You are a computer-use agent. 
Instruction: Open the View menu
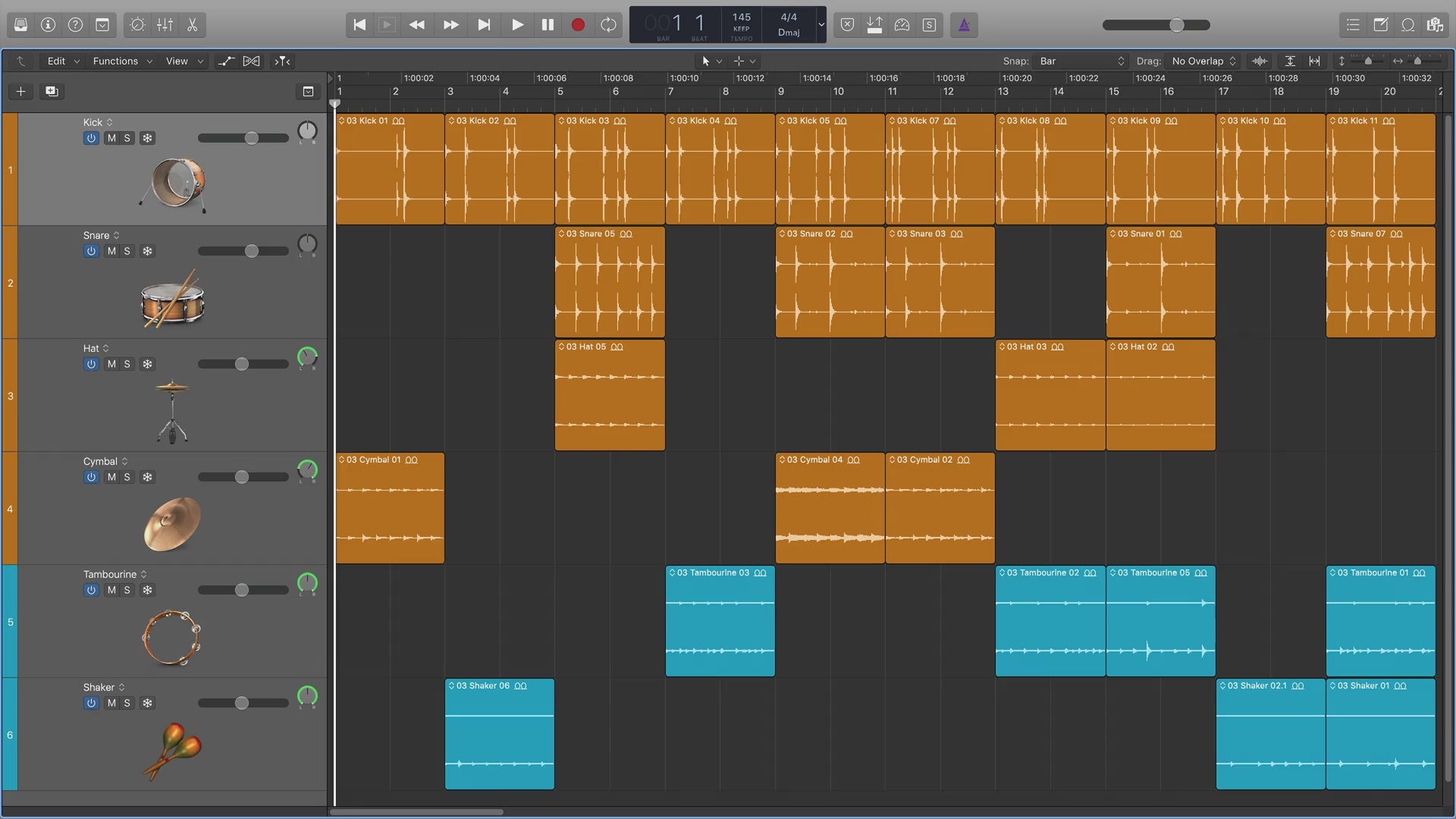(x=184, y=61)
